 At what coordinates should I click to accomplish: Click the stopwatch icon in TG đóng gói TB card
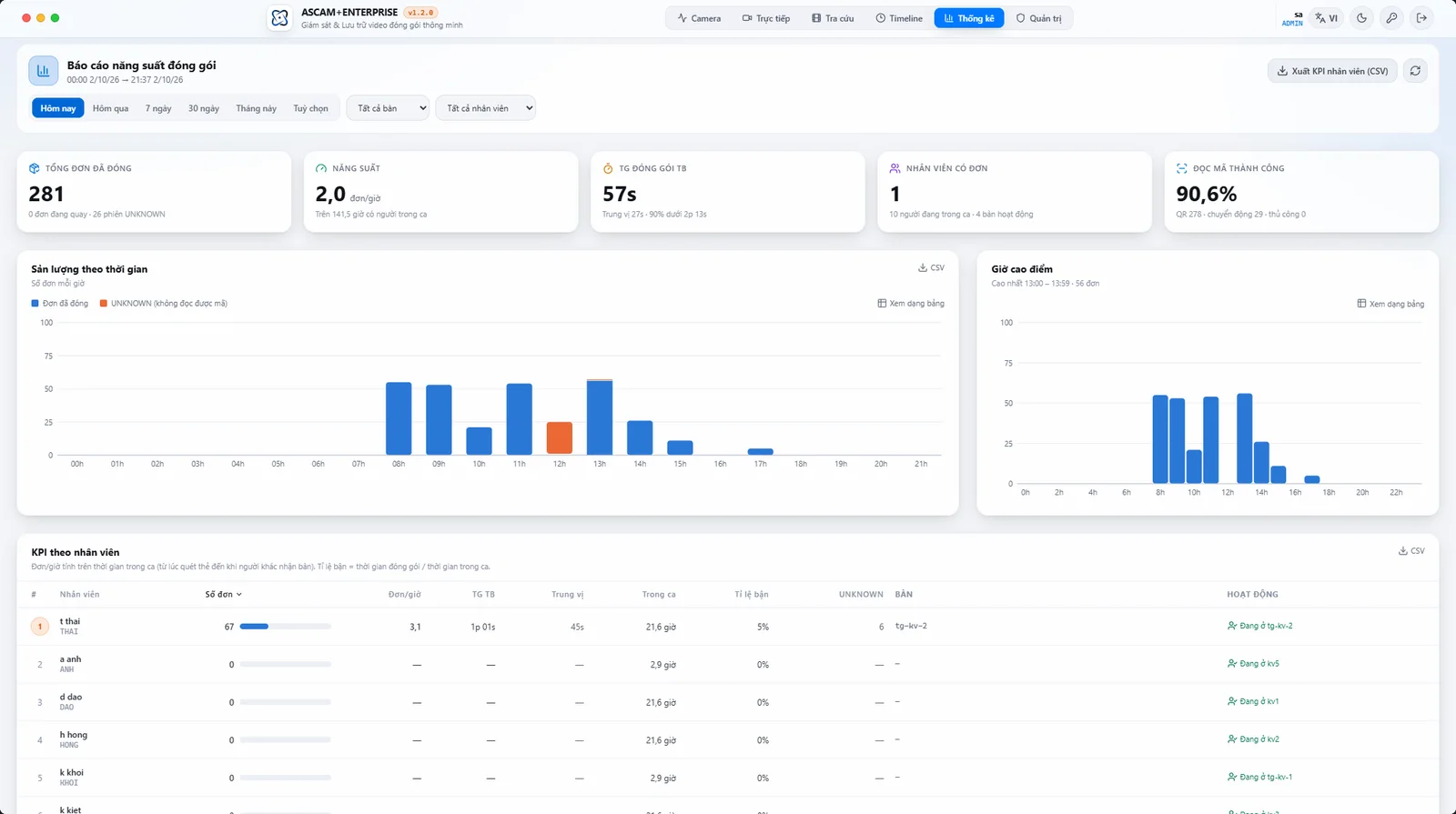point(608,168)
